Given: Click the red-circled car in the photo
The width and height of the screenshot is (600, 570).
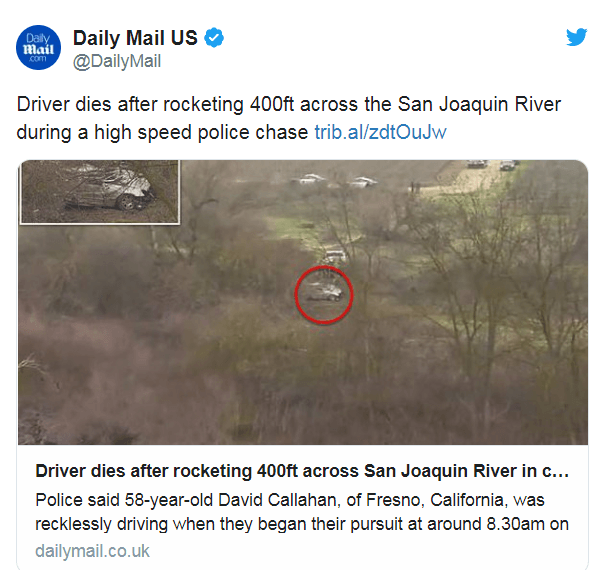Looking at the screenshot, I should pyautogui.click(x=324, y=295).
